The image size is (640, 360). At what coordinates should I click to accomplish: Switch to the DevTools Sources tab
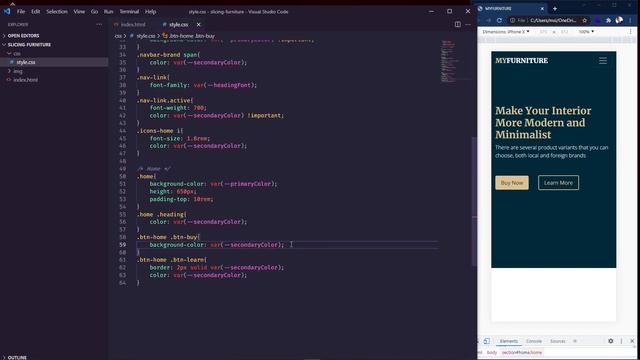coord(558,341)
